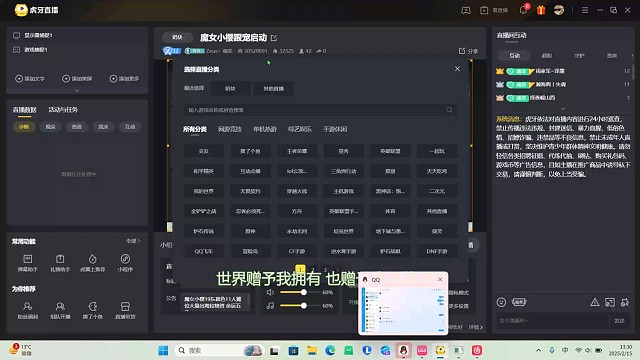Switch to 守护 tab in chat panel
640x360 pixels.
[x=579, y=56]
